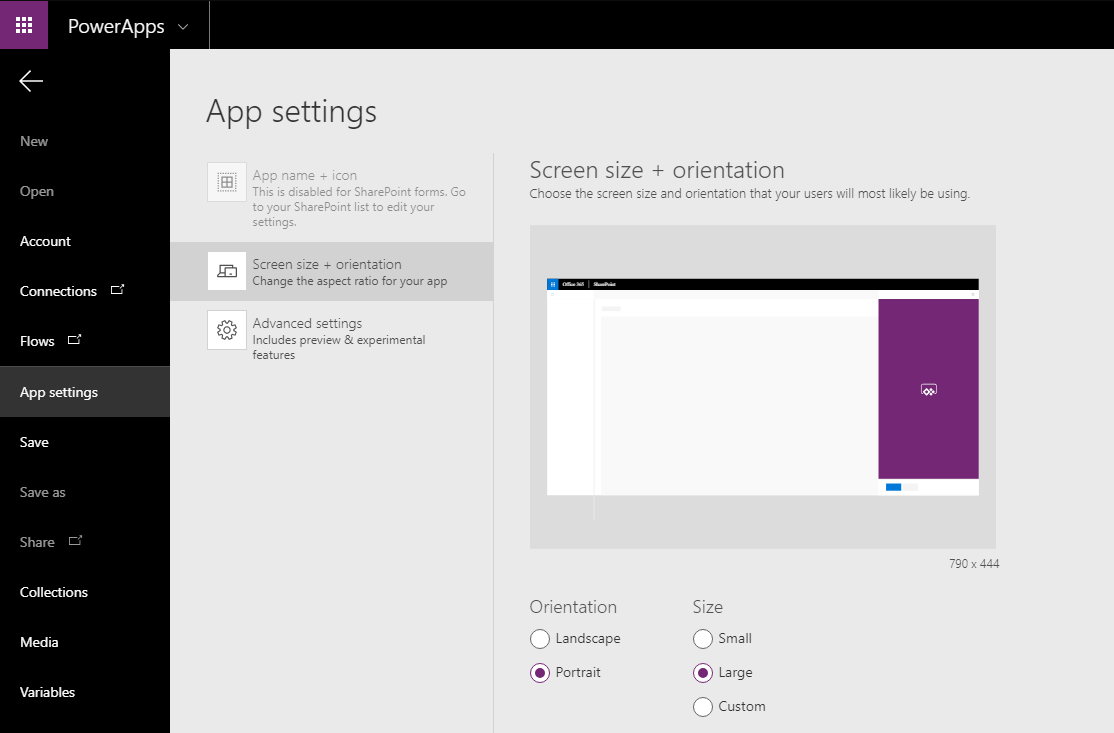Click the disabled App name + icon section
The width and height of the screenshot is (1114, 733).
[x=332, y=197]
